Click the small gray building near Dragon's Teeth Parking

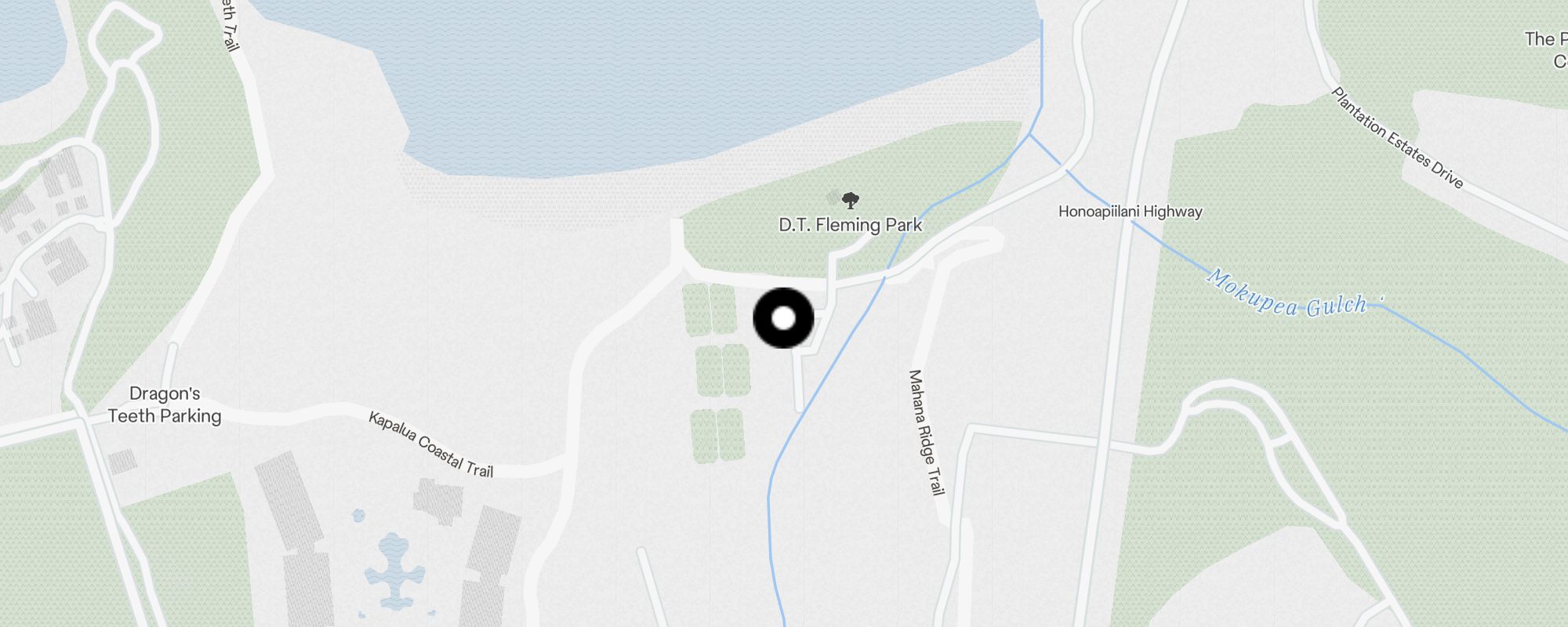pos(122,462)
